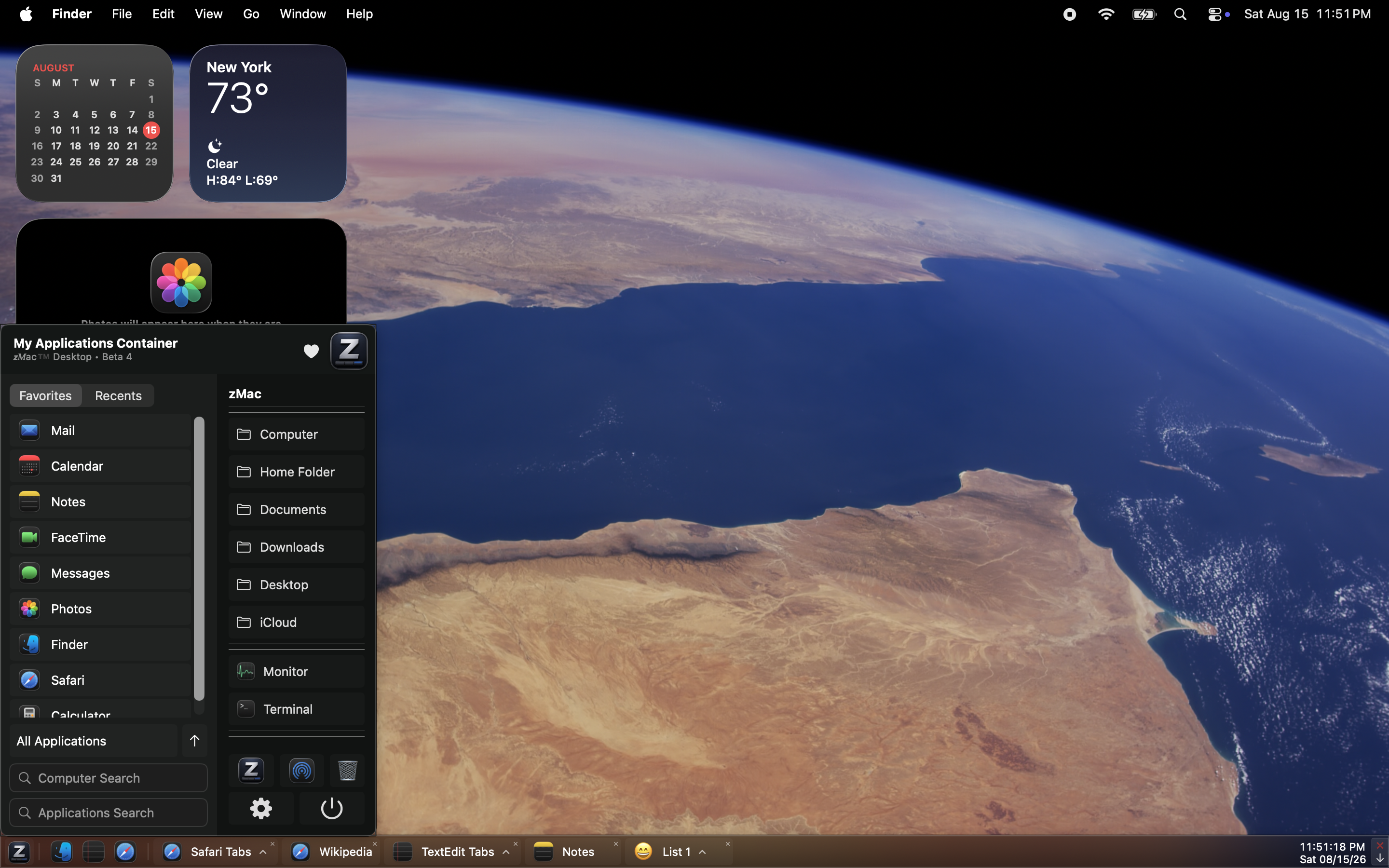This screenshot has width=1389, height=868.
Task: Open AirDrop from the radar icon
Action: click(x=301, y=771)
